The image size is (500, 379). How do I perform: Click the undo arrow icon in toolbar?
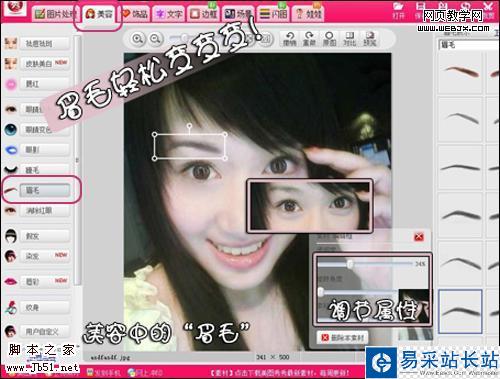[290, 39]
